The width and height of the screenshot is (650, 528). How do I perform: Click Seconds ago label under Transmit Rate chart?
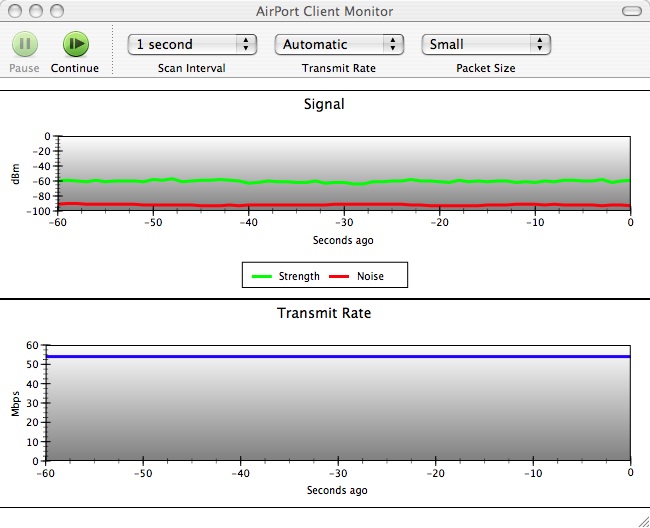click(x=337, y=490)
